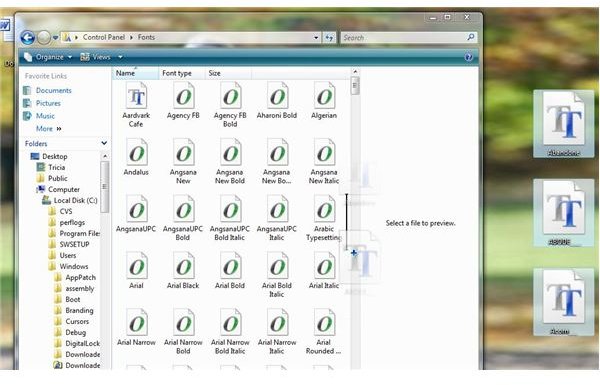Select the Arial Narrow font icon

(136, 323)
